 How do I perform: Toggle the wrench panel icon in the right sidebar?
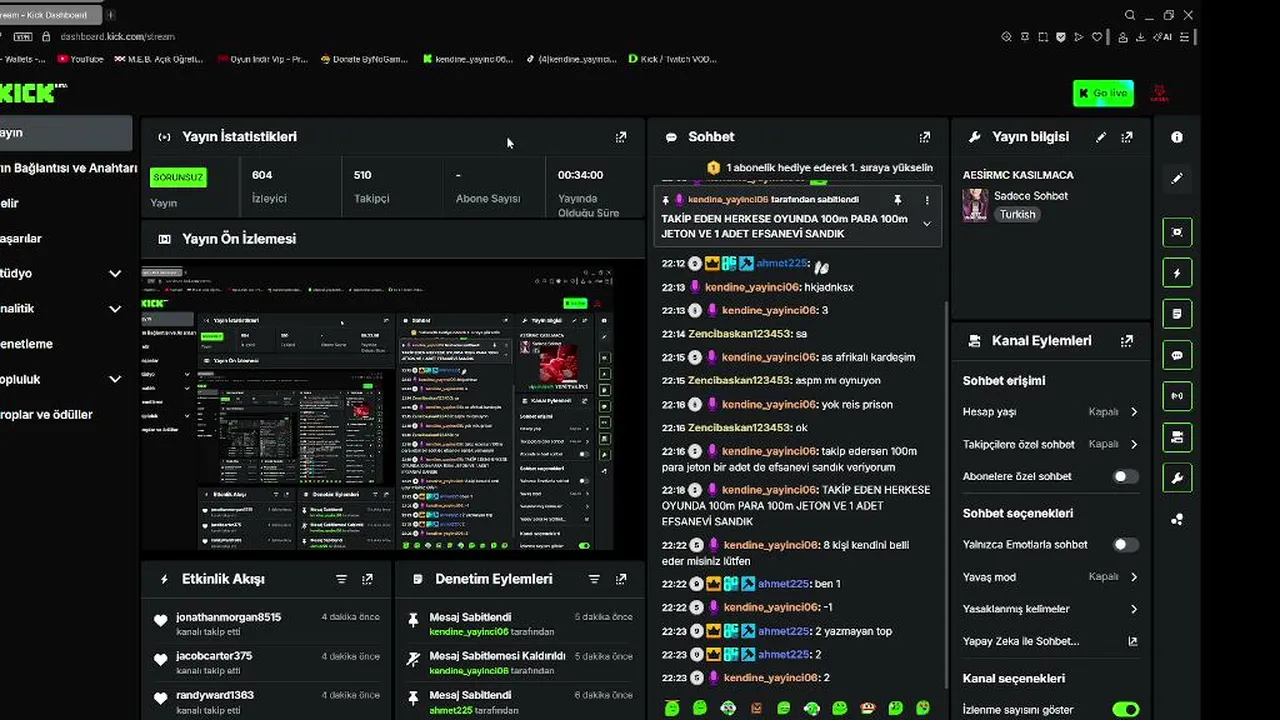click(1177, 478)
